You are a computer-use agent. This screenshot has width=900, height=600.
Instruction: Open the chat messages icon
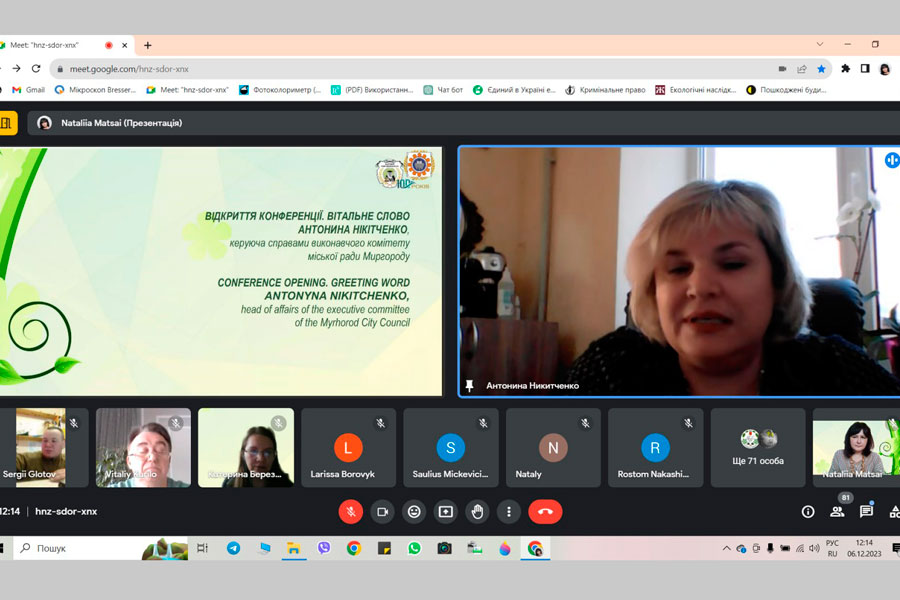[x=866, y=511]
